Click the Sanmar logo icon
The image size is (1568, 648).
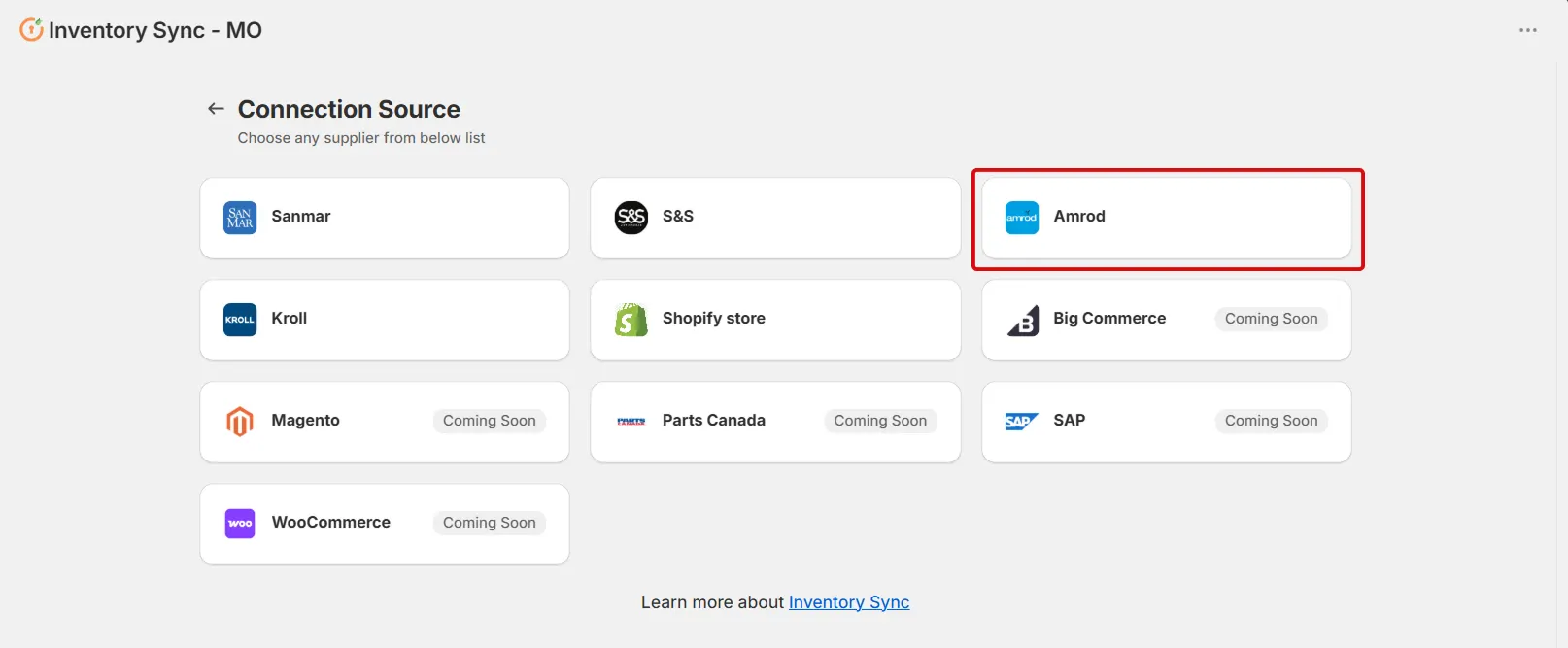[x=240, y=217]
